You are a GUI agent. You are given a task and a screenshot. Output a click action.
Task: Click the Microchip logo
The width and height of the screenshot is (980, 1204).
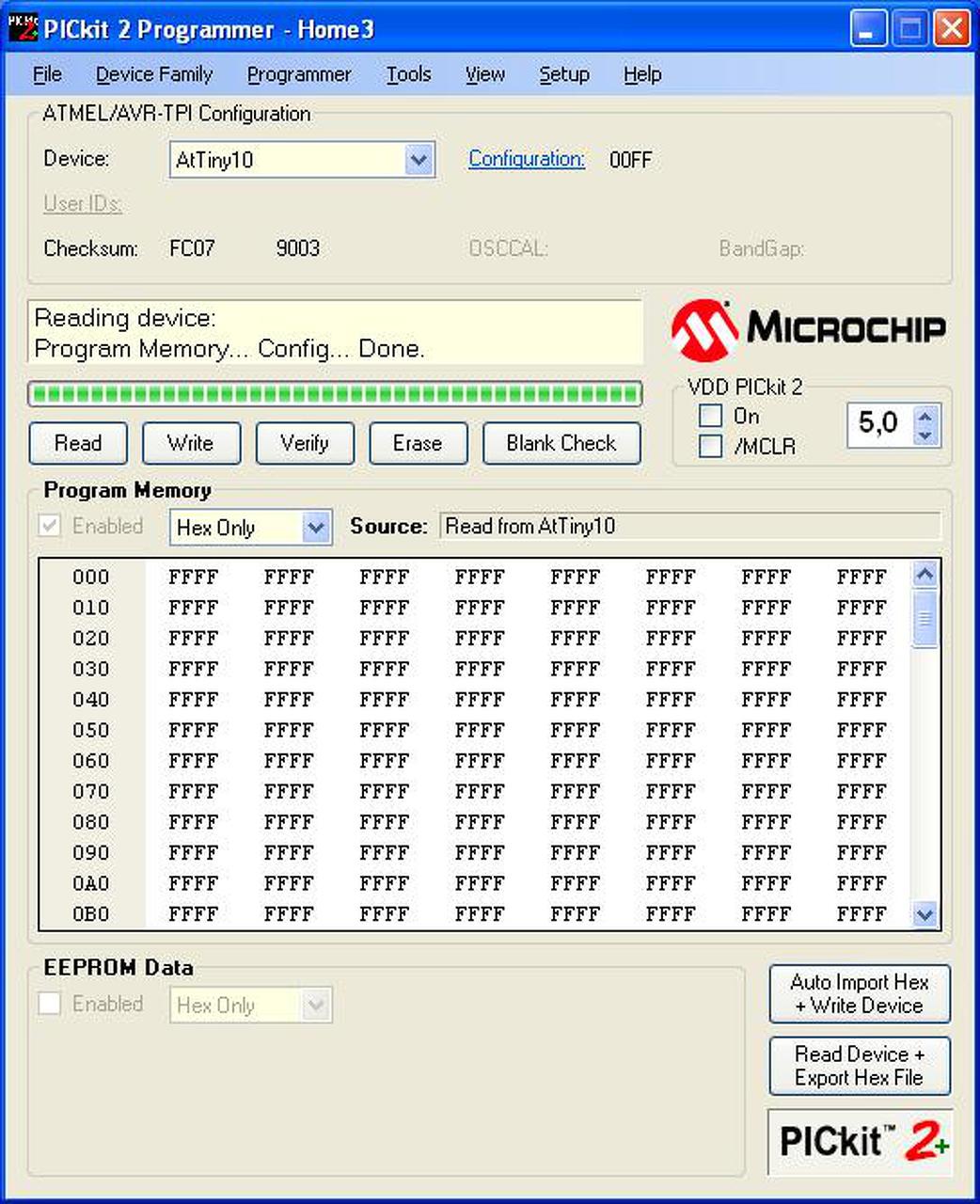tap(808, 330)
